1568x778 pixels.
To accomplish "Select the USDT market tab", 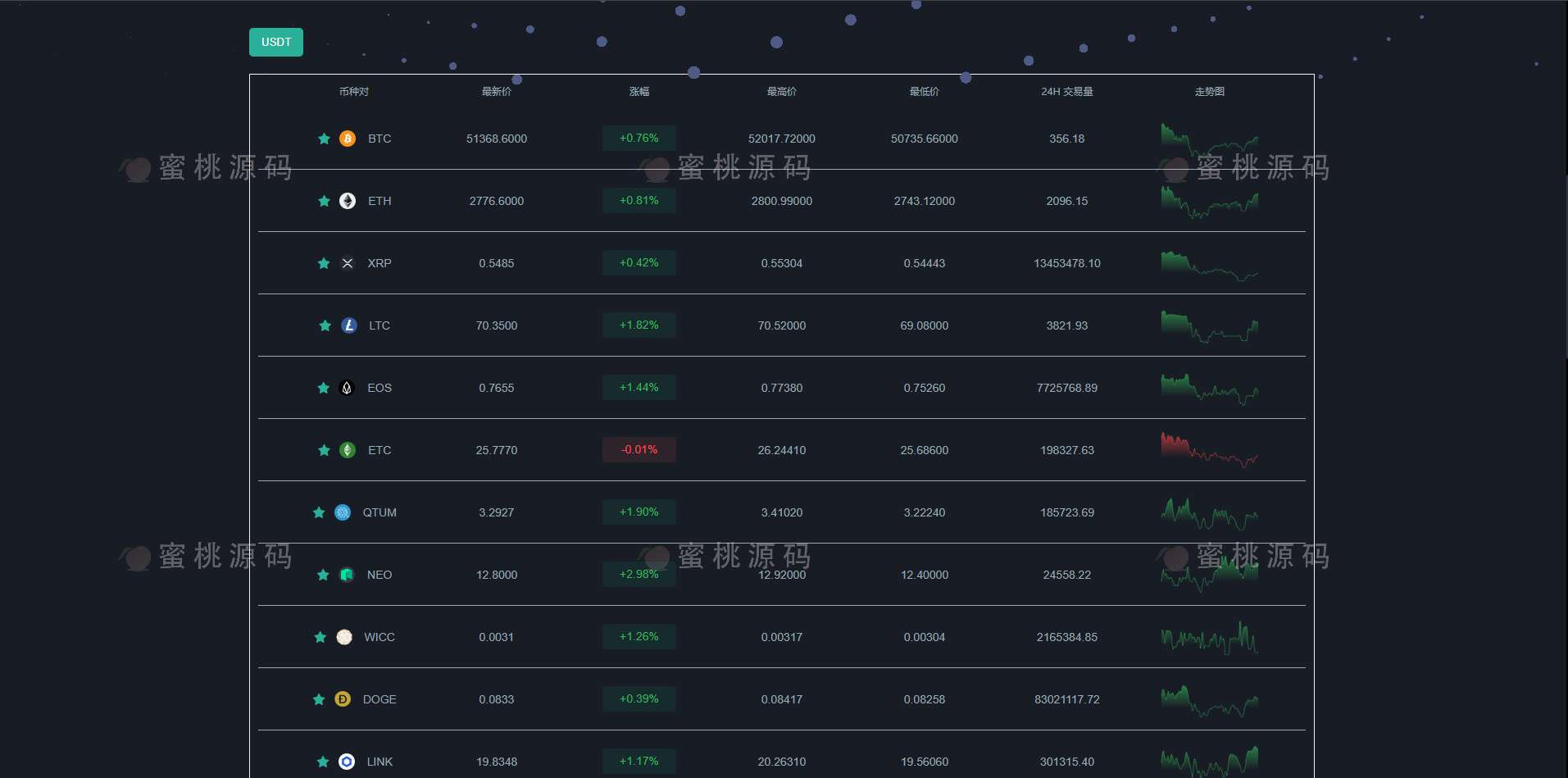I will [276, 43].
